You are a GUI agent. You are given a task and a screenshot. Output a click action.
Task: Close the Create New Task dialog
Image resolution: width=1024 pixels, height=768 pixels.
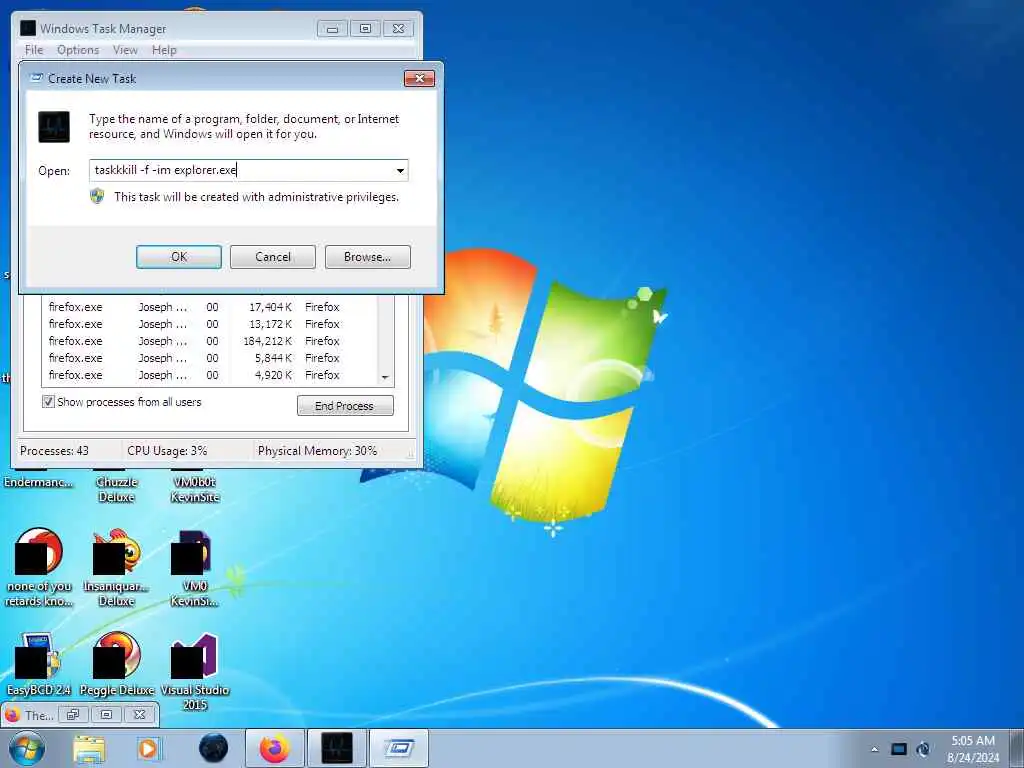[419, 78]
